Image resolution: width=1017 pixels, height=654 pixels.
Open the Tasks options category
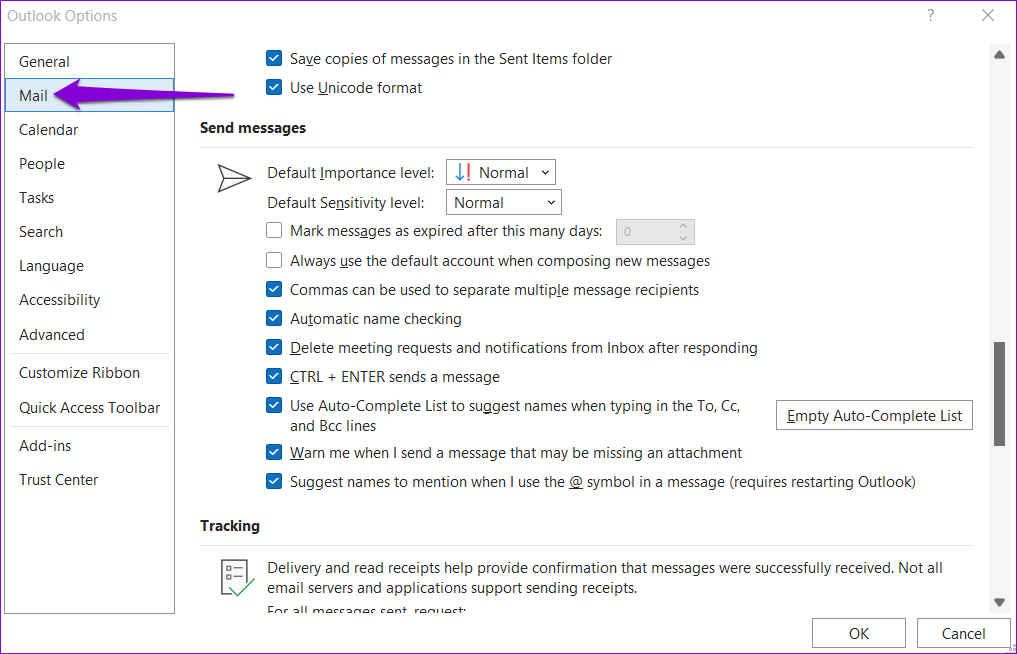coord(90,198)
